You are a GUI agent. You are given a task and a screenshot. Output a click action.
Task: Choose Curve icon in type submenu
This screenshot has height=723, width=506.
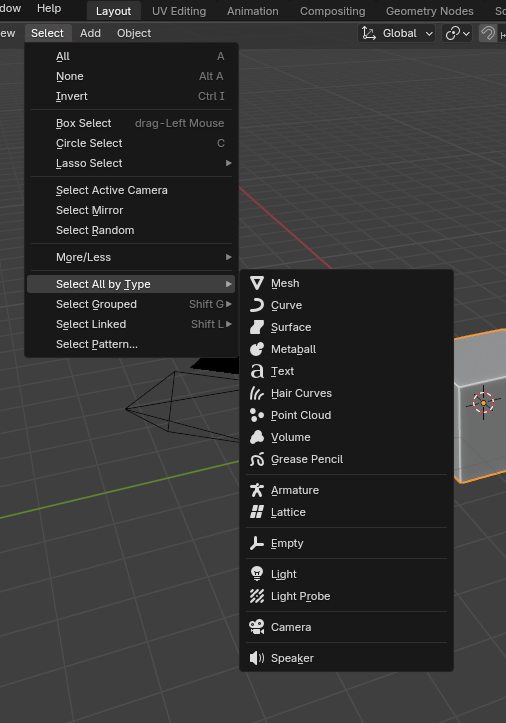[x=257, y=305]
